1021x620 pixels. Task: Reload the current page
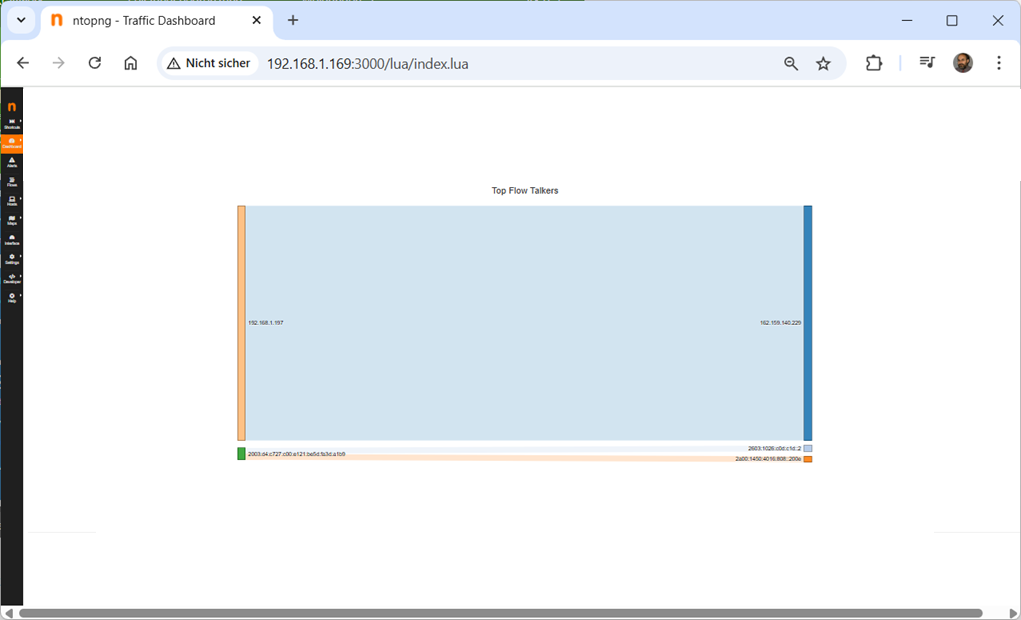coord(95,63)
